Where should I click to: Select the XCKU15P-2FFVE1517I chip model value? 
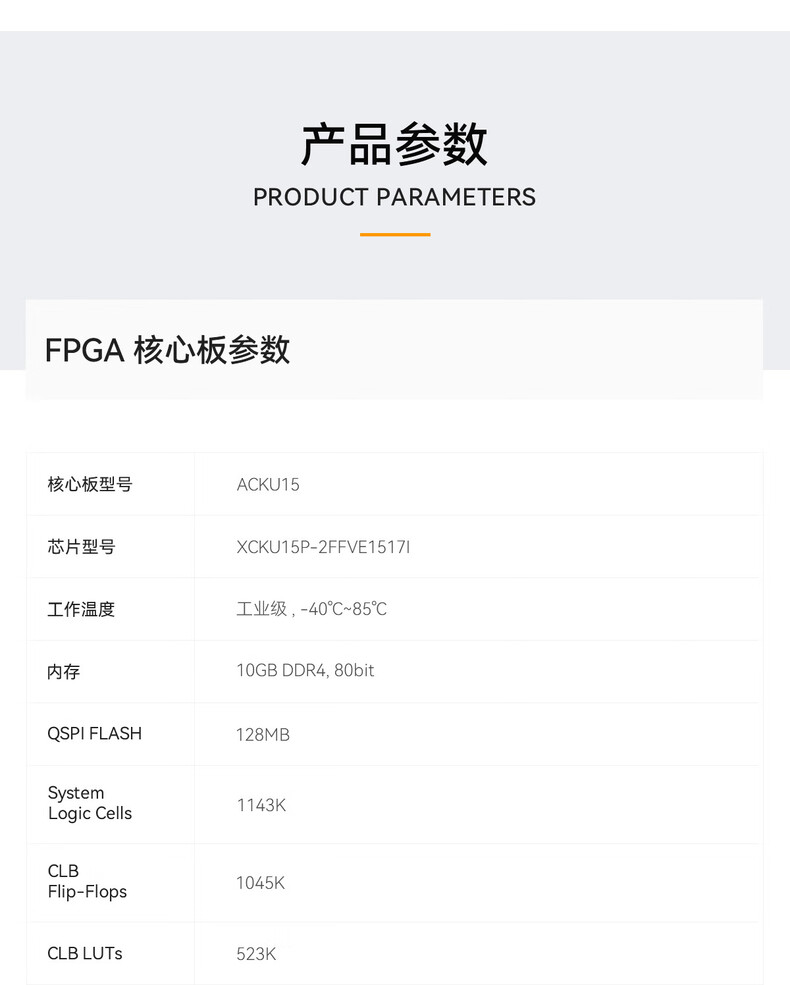point(323,547)
